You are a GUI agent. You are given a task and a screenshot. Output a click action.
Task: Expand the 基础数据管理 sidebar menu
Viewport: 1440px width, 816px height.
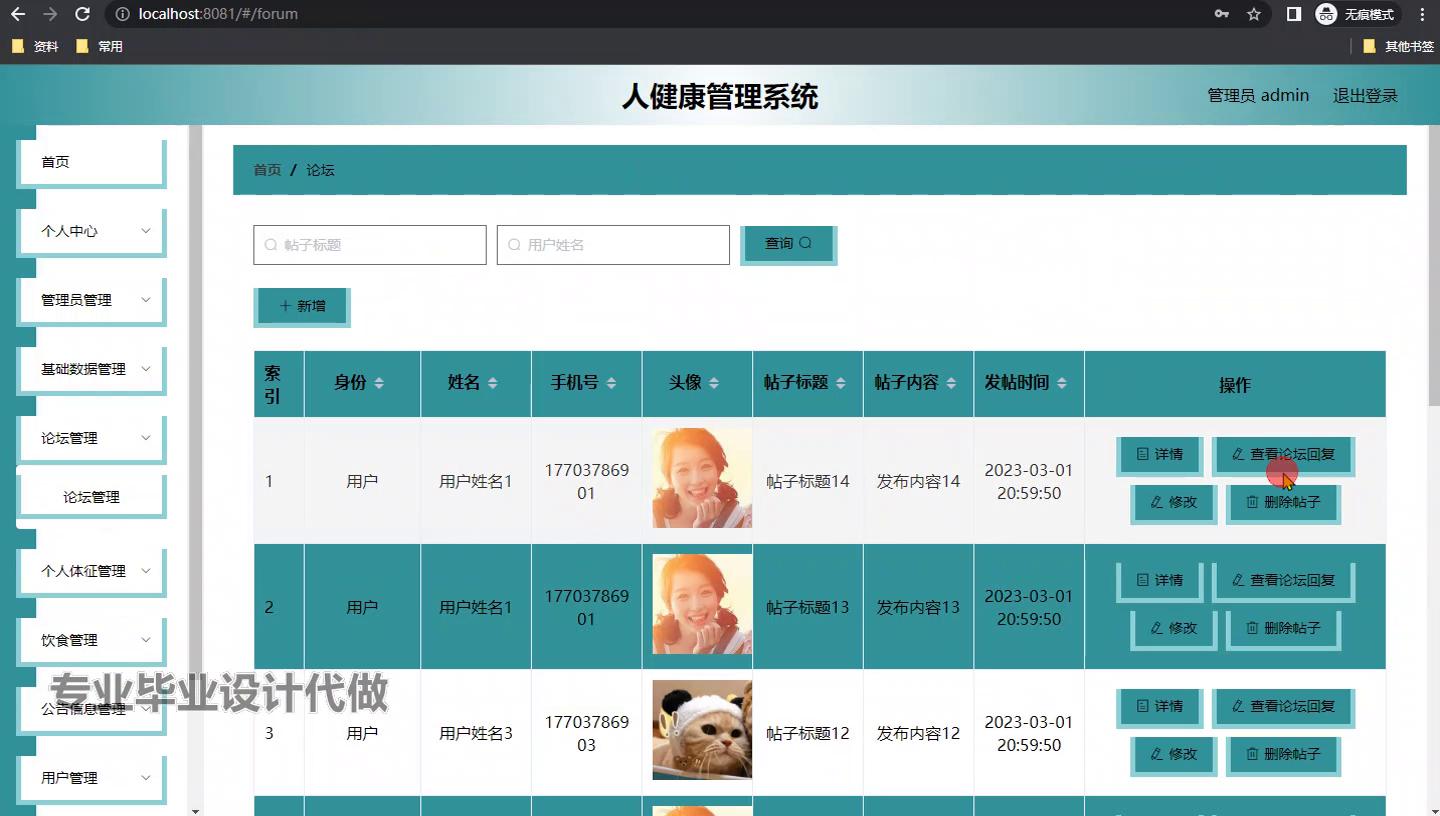click(91, 369)
